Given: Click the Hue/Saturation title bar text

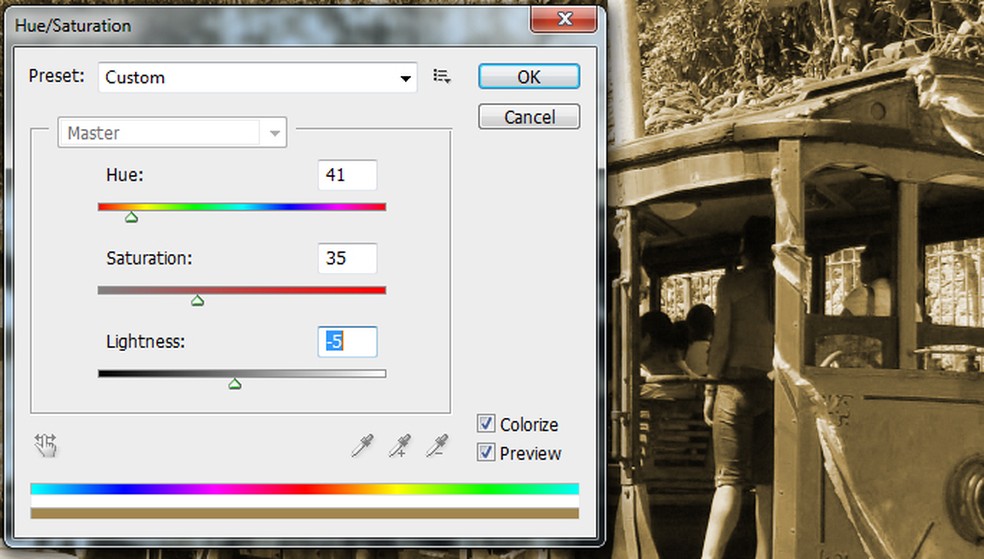Looking at the screenshot, I should 73,26.
